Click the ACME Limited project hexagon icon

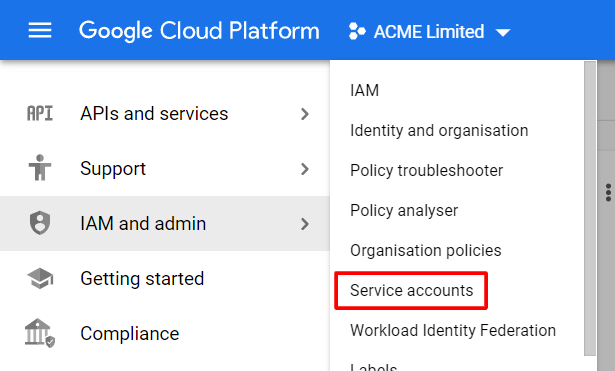tap(357, 31)
